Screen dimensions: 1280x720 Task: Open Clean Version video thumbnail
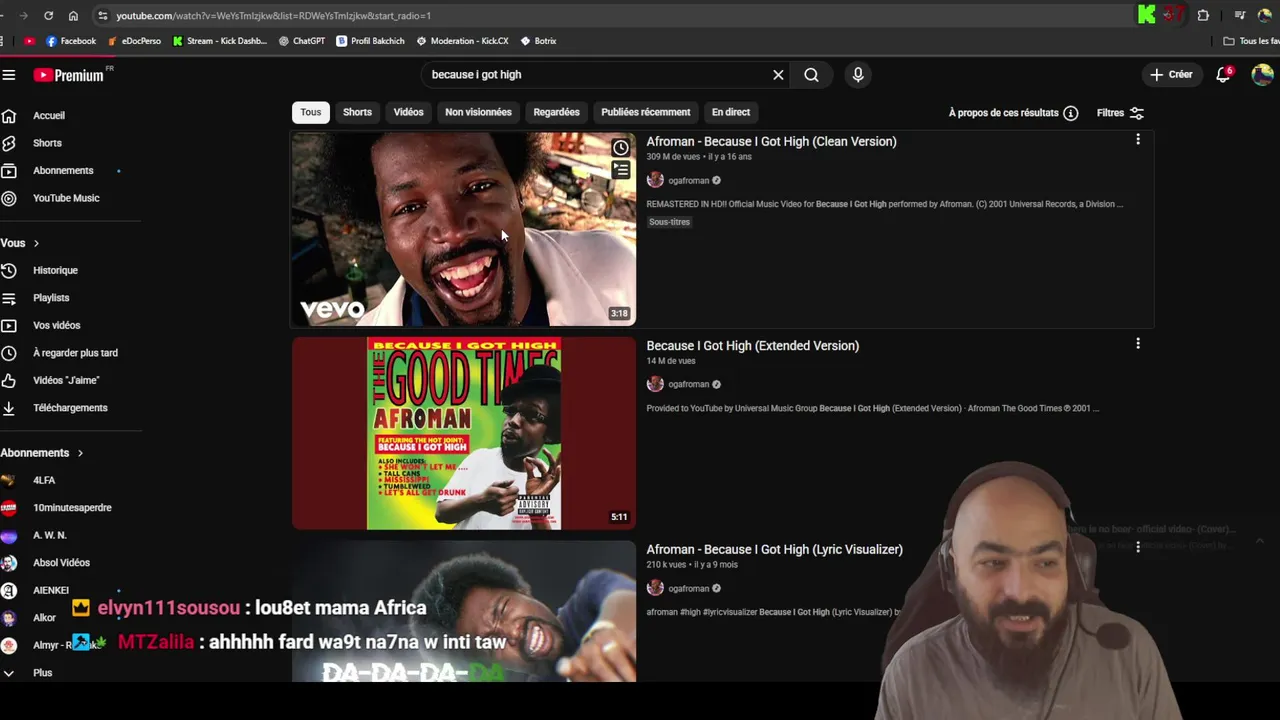tap(463, 229)
